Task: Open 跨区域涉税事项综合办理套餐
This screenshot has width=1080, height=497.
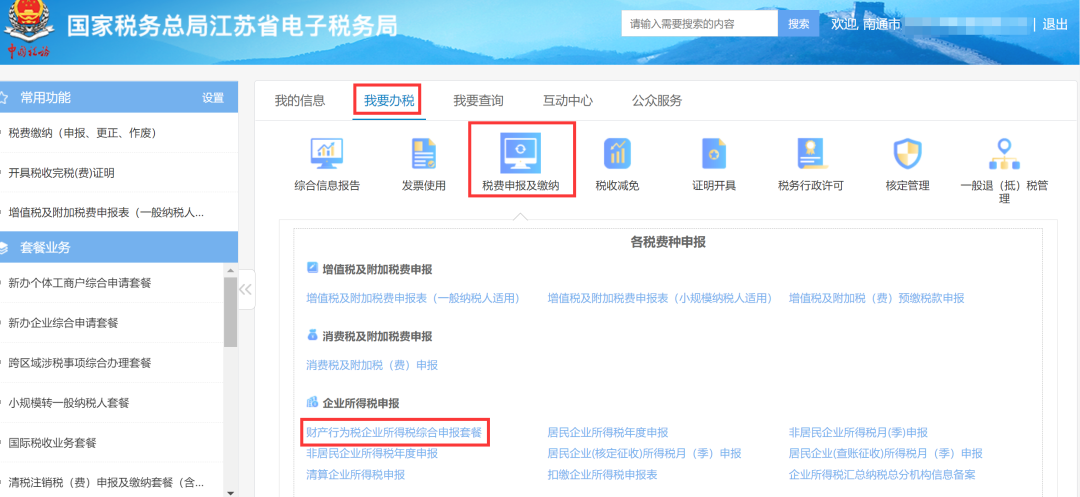Action: (x=79, y=363)
